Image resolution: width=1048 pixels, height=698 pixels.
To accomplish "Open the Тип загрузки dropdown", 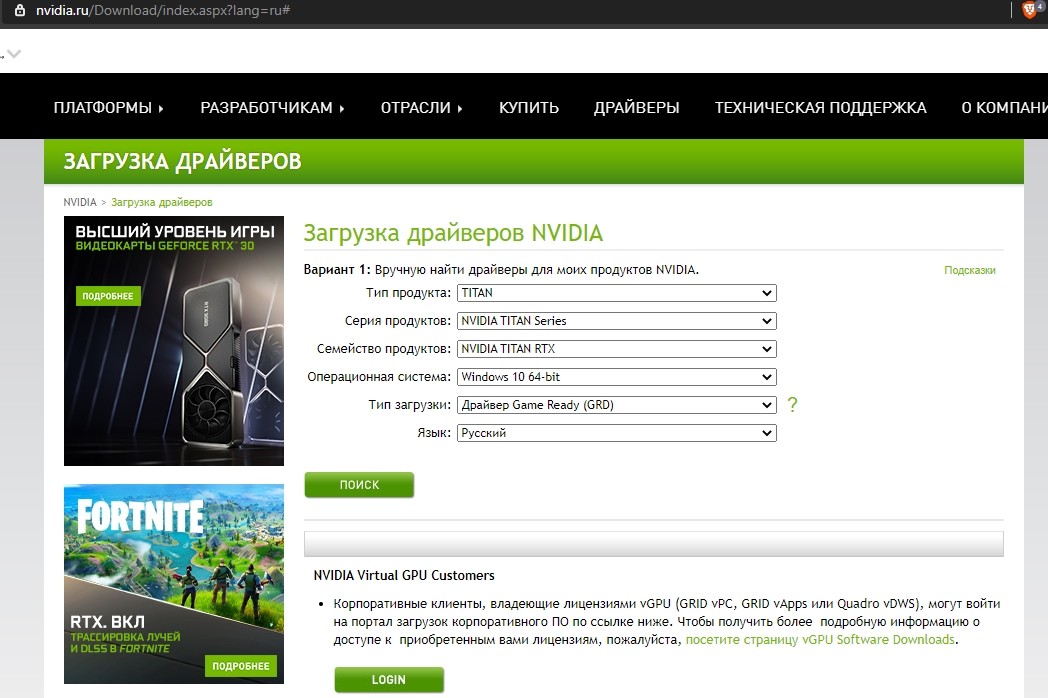I will (x=616, y=405).
